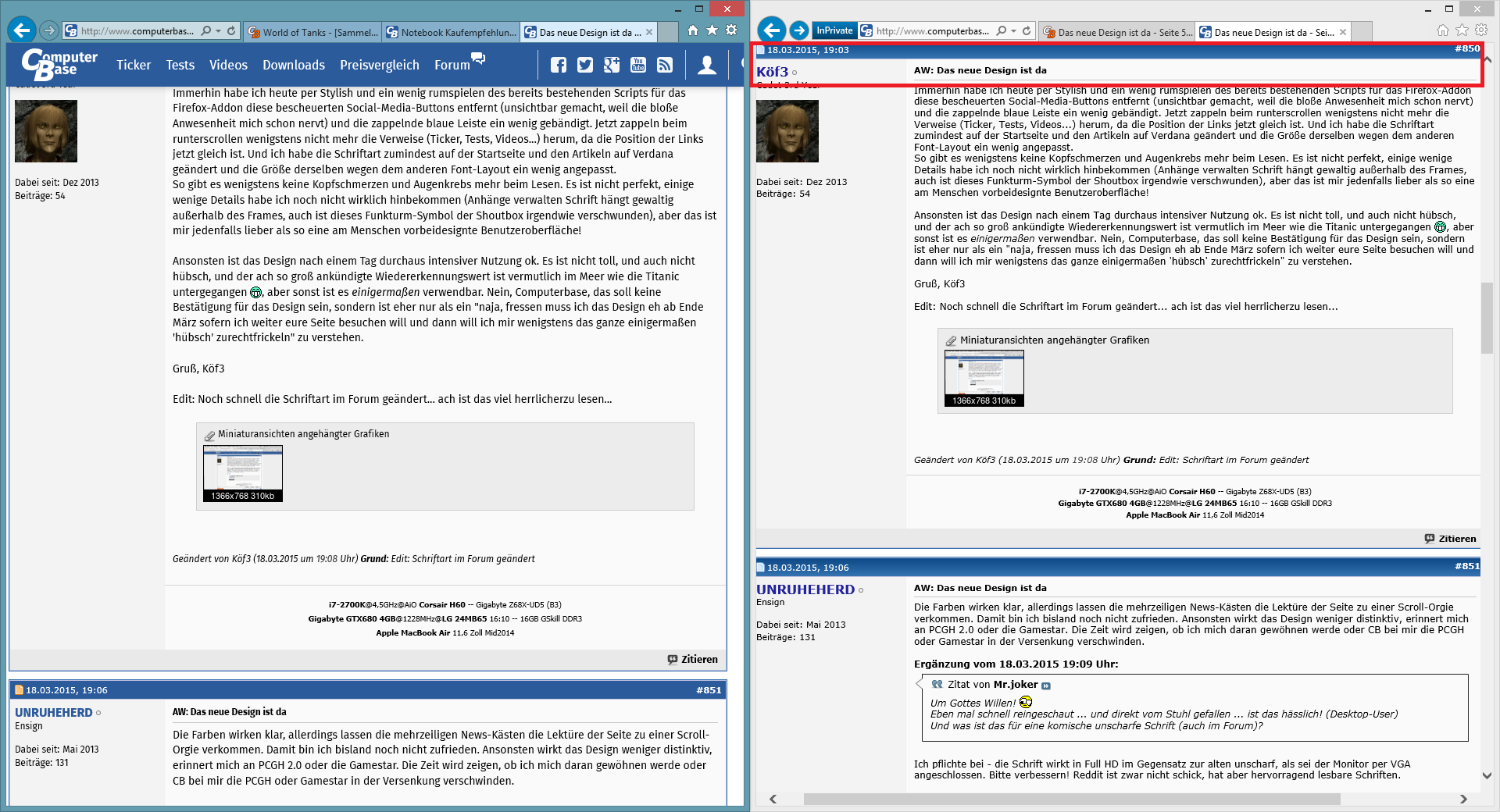The width and height of the screenshot is (1500, 812).
Task: Open the ComputerBase Google+ icon
Action: coord(612,65)
